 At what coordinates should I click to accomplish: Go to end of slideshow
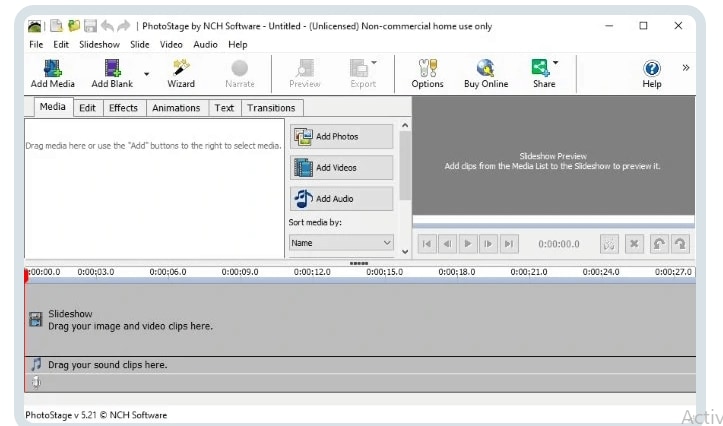509,244
